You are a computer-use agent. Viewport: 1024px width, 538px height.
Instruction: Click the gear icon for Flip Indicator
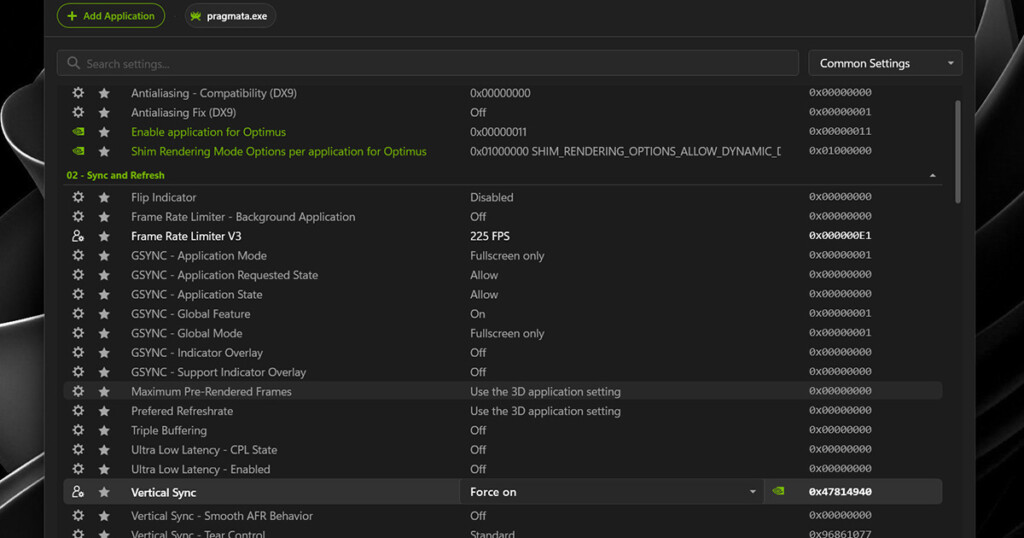[x=78, y=197]
